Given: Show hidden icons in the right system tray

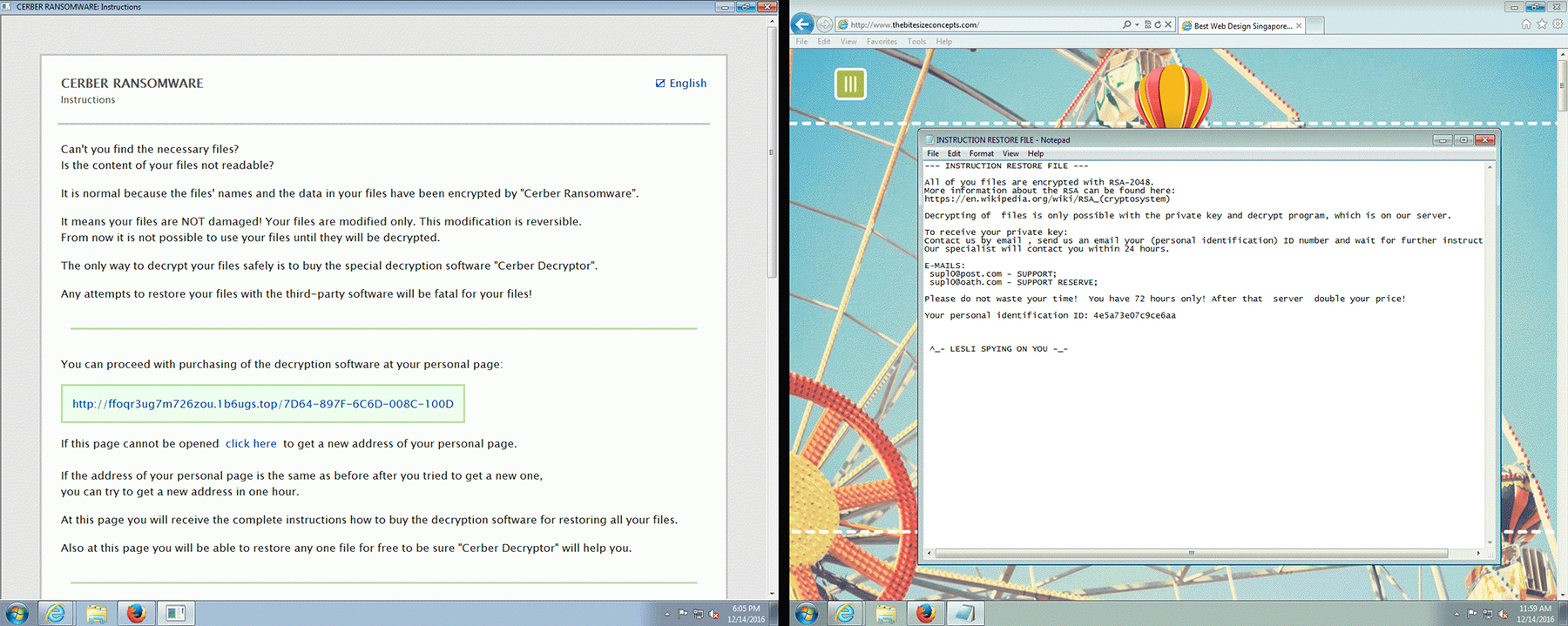Looking at the screenshot, I should point(1456,615).
